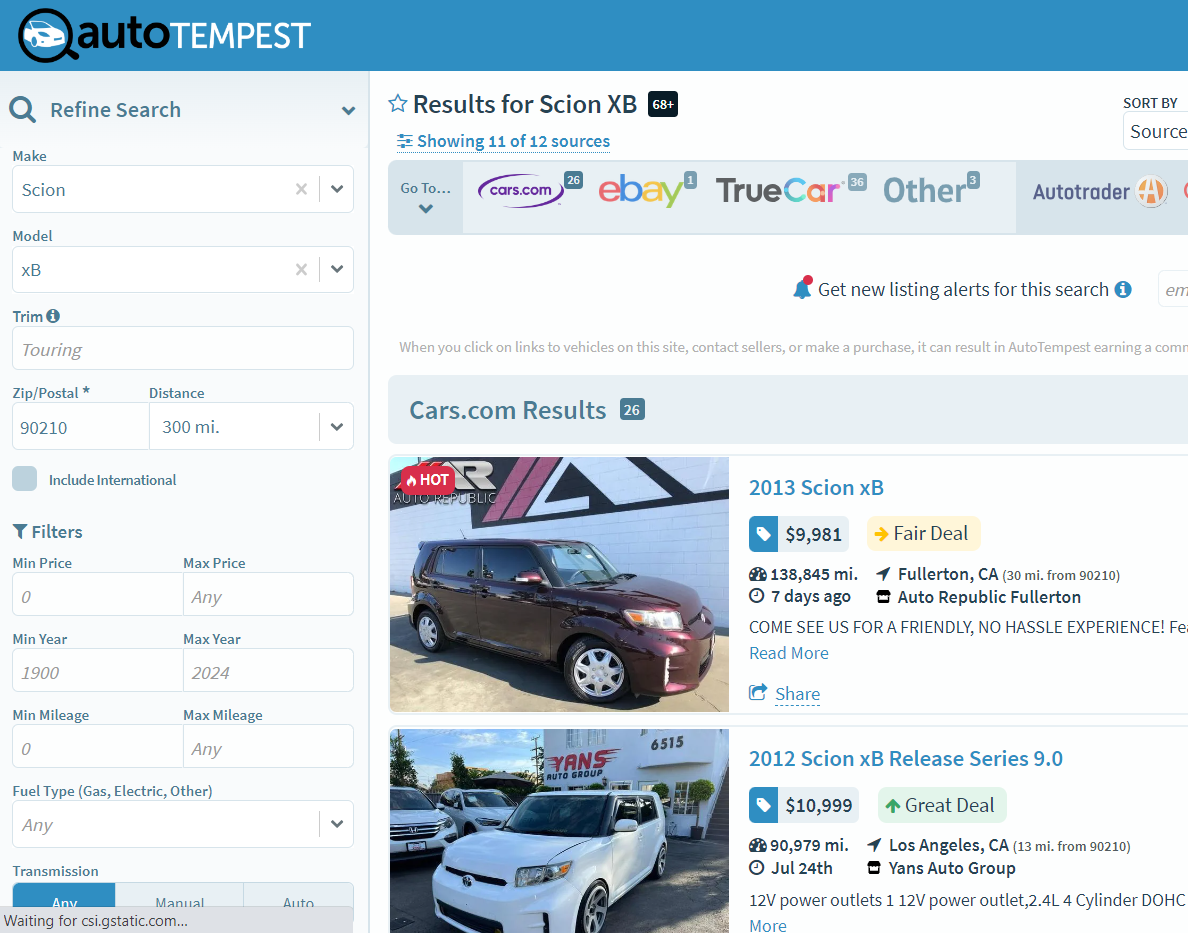
Task: Select the TrueCar source icon
Action: [x=780, y=190]
